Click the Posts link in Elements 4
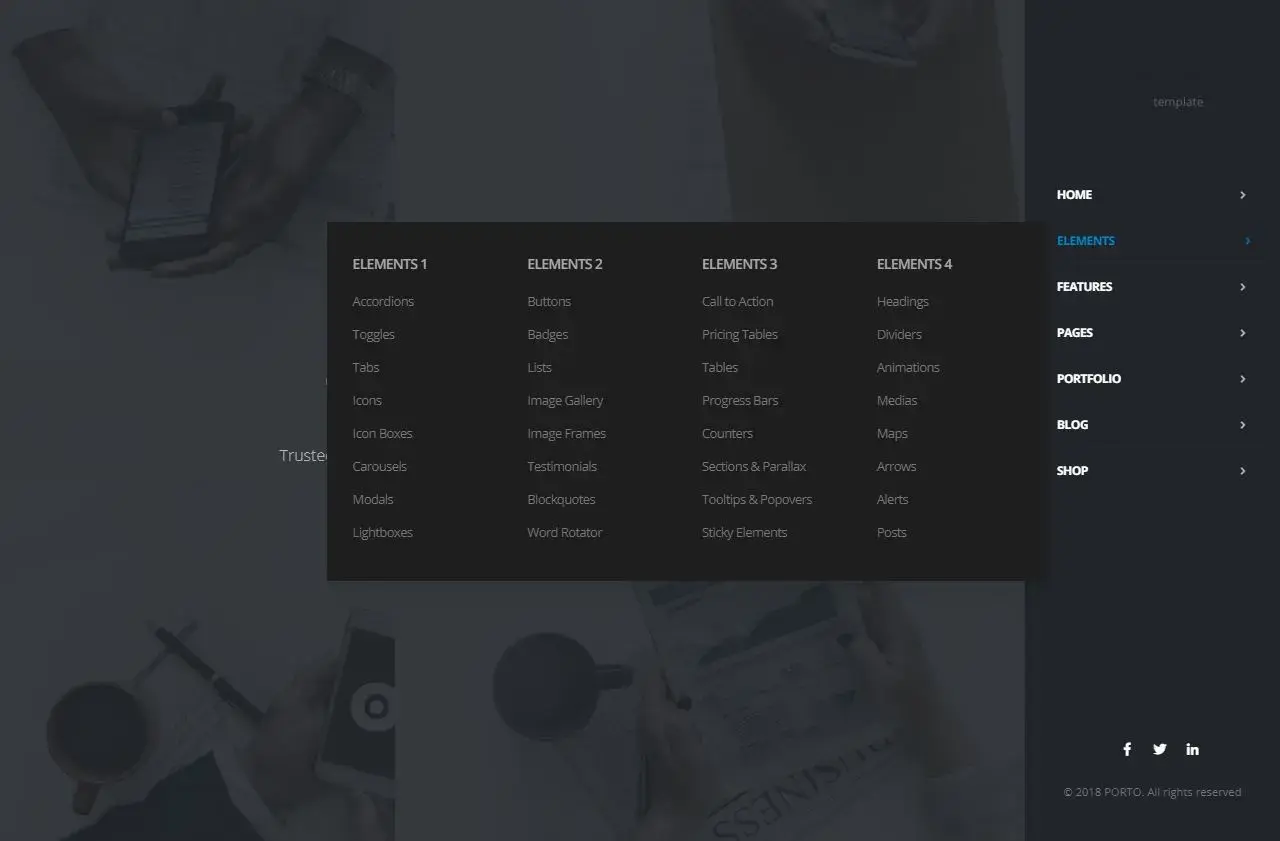 coord(892,533)
